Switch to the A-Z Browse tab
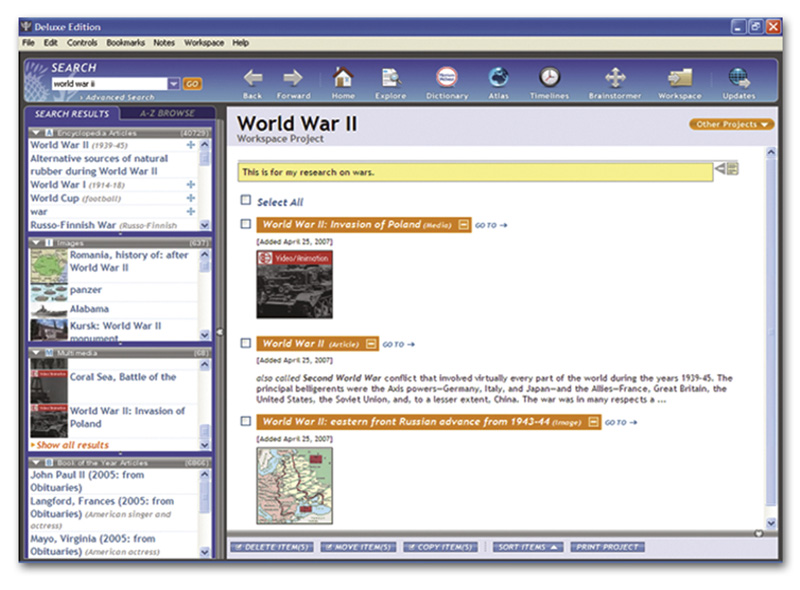This screenshot has width=800, height=590. [166, 113]
